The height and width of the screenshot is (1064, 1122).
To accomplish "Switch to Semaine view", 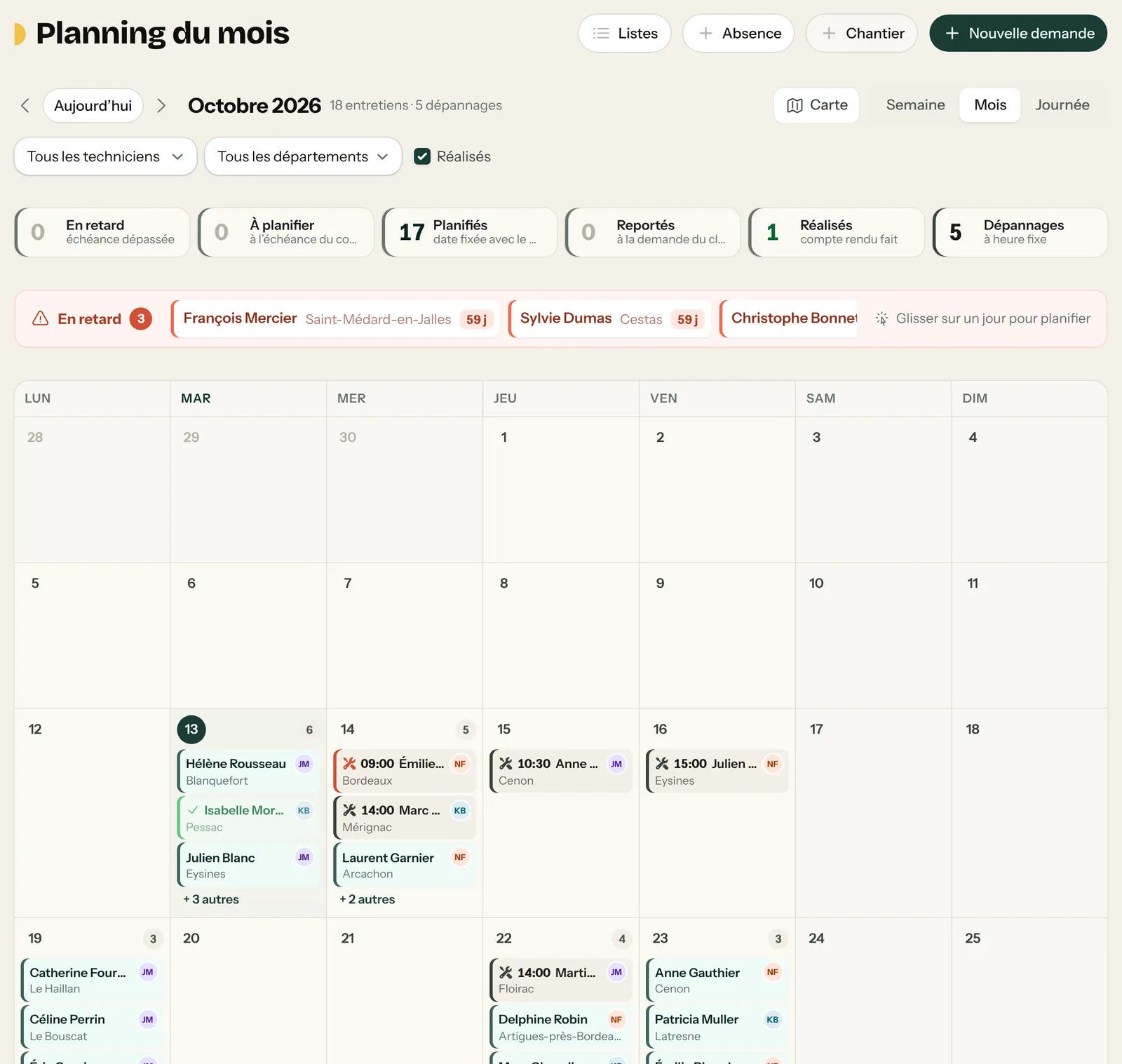I will (915, 105).
